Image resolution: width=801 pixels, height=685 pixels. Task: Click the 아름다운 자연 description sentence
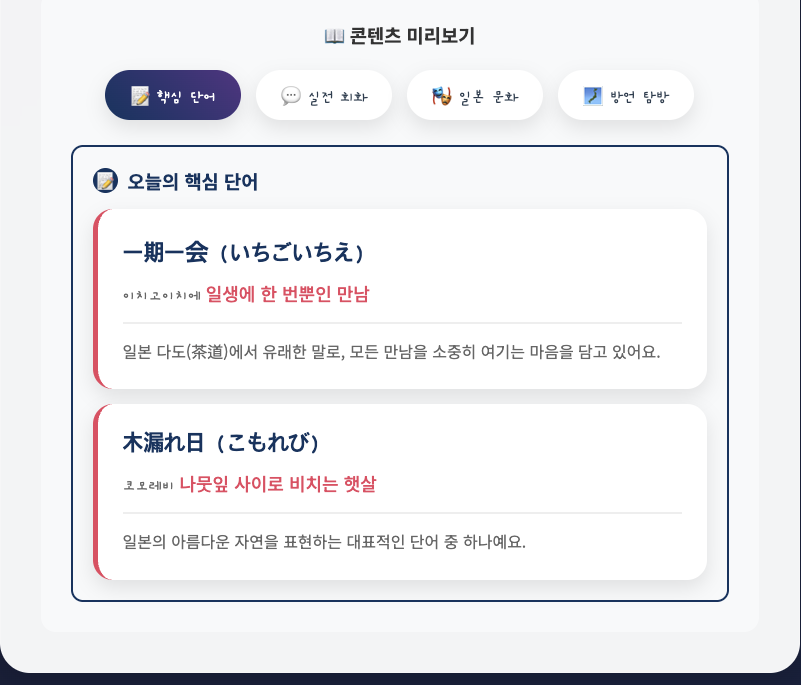pos(324,541)
